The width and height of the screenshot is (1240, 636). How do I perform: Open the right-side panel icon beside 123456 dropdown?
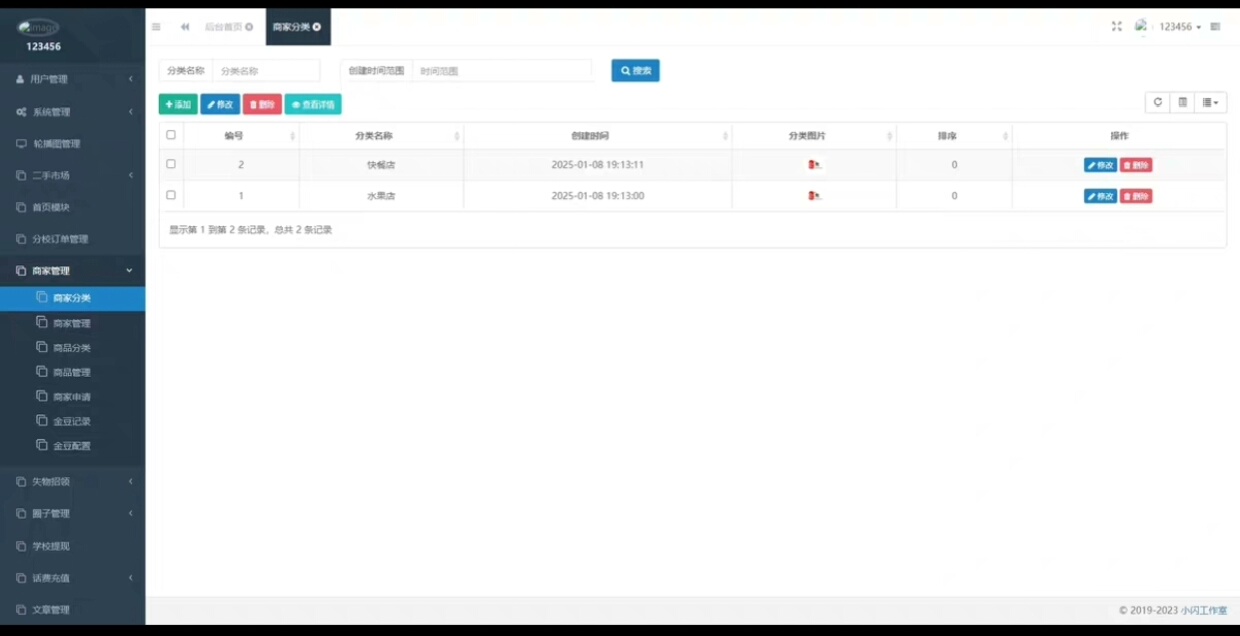tap(1215, 27)
